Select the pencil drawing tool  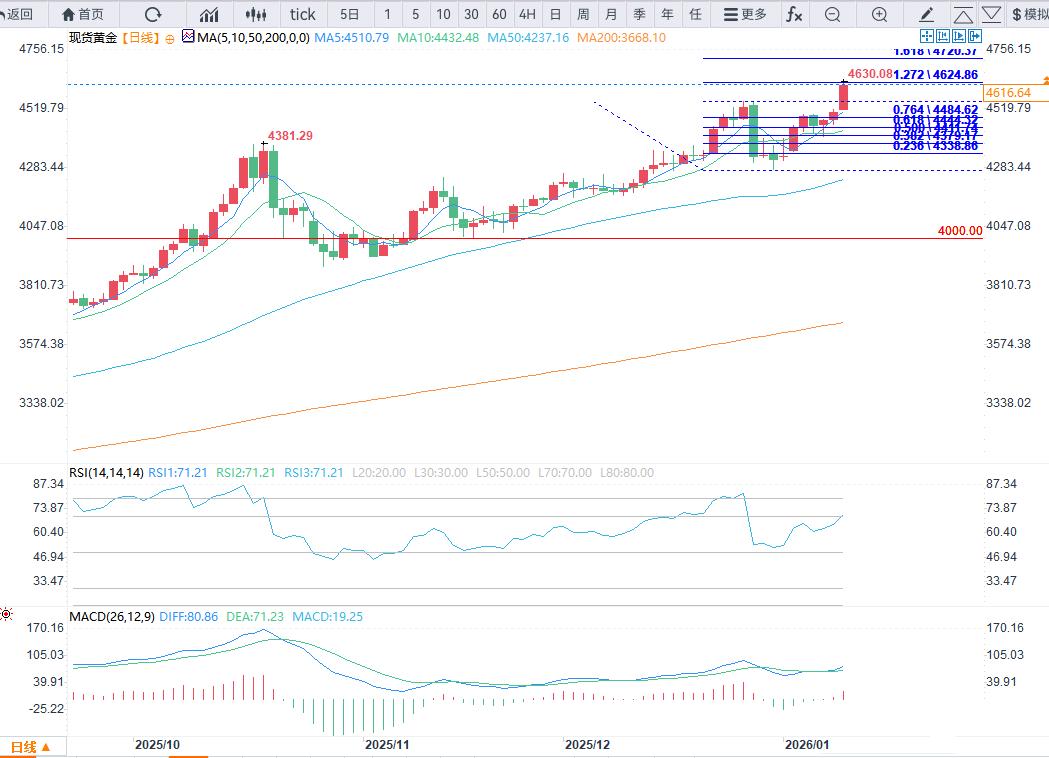tap(927, 14)
